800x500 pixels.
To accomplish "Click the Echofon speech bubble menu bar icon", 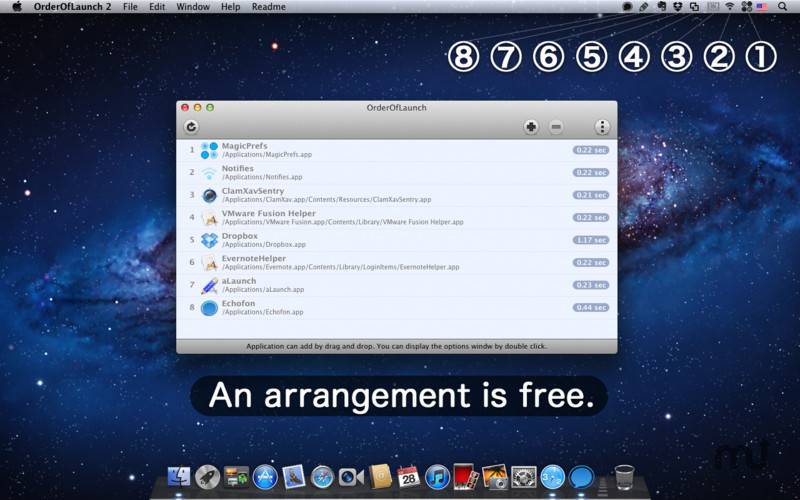I will click(627, 7).
